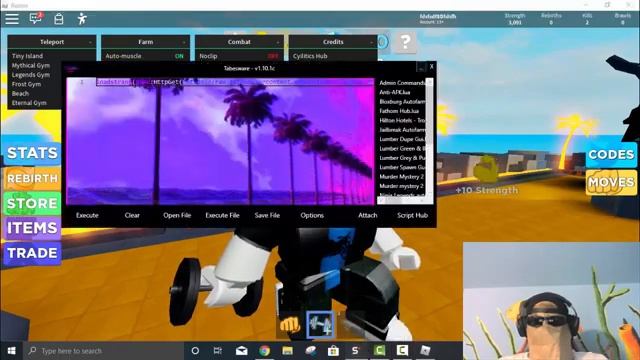Select Admin Commands script in list
The width and height of the screenshot is (640, 360).
(x=402, y=83)
